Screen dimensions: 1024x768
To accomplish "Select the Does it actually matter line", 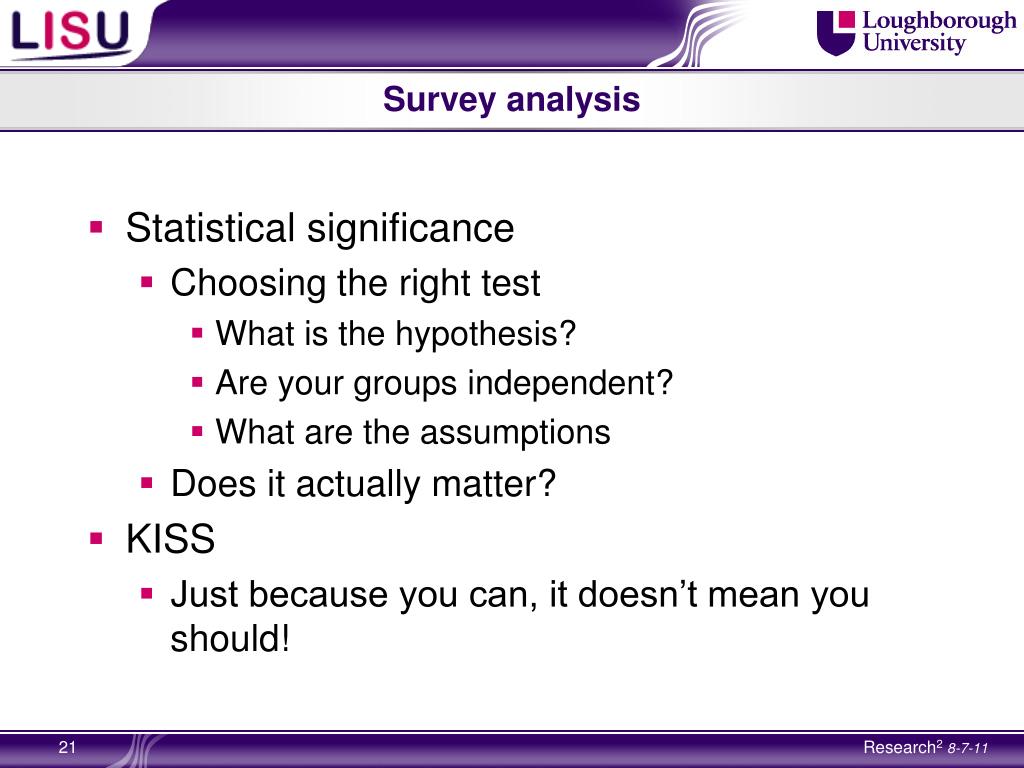I will [363, 484].
